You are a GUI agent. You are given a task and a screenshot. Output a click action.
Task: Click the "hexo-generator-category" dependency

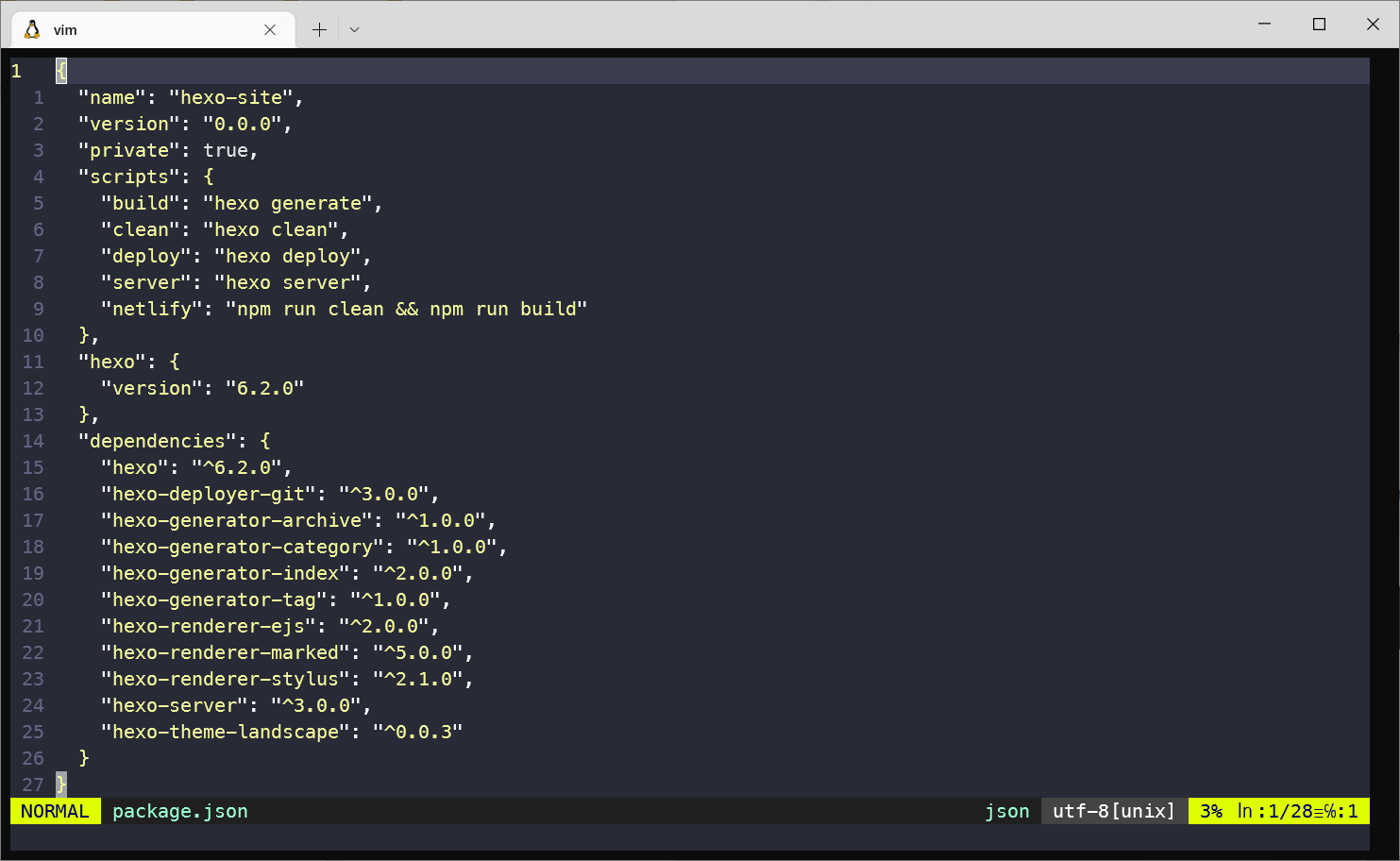(243, 547)
